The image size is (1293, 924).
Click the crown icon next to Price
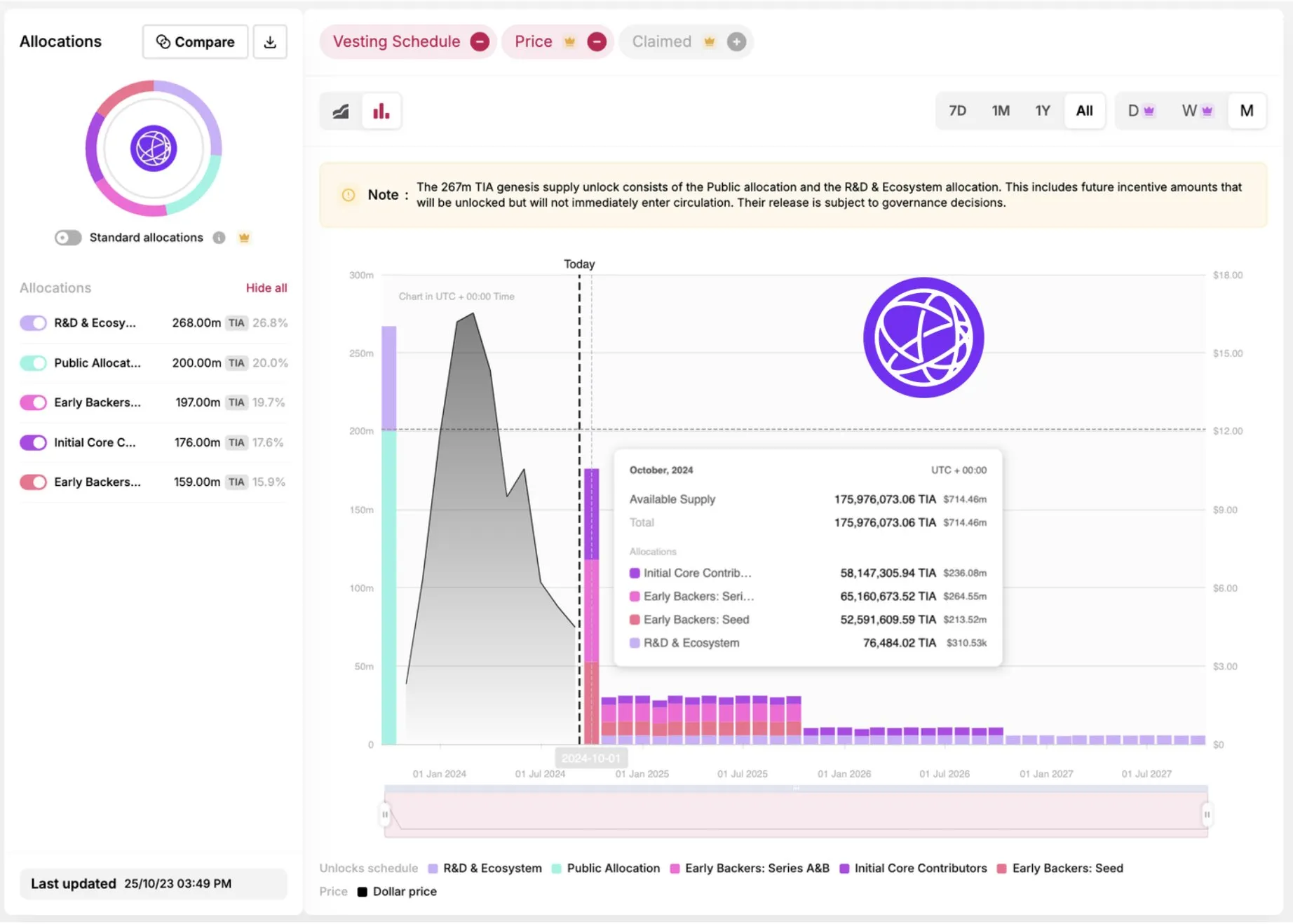click(569, 41)
